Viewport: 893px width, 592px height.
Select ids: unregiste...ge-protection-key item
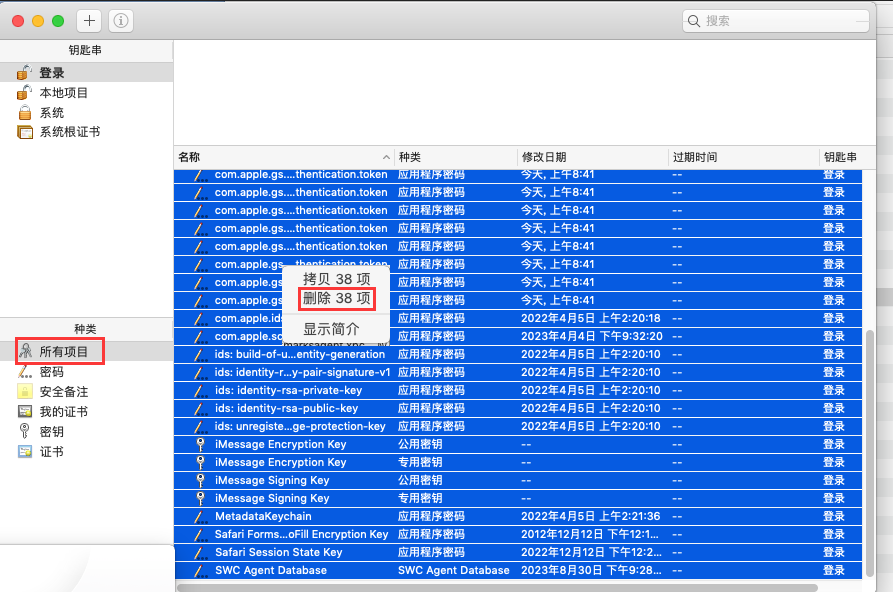pyautogui.click(x=300, y=426)
